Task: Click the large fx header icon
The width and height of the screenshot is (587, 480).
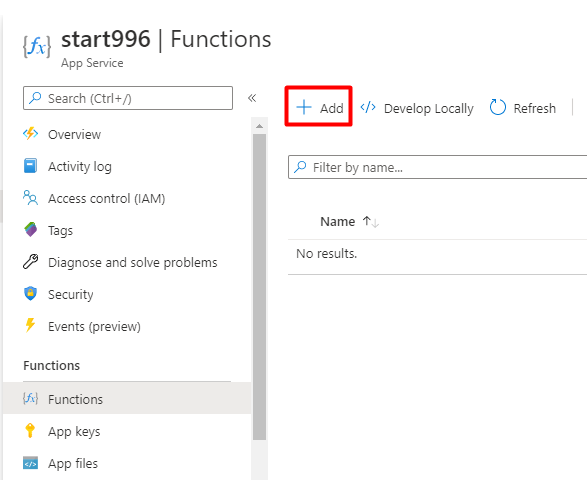Action: point(37,46)
